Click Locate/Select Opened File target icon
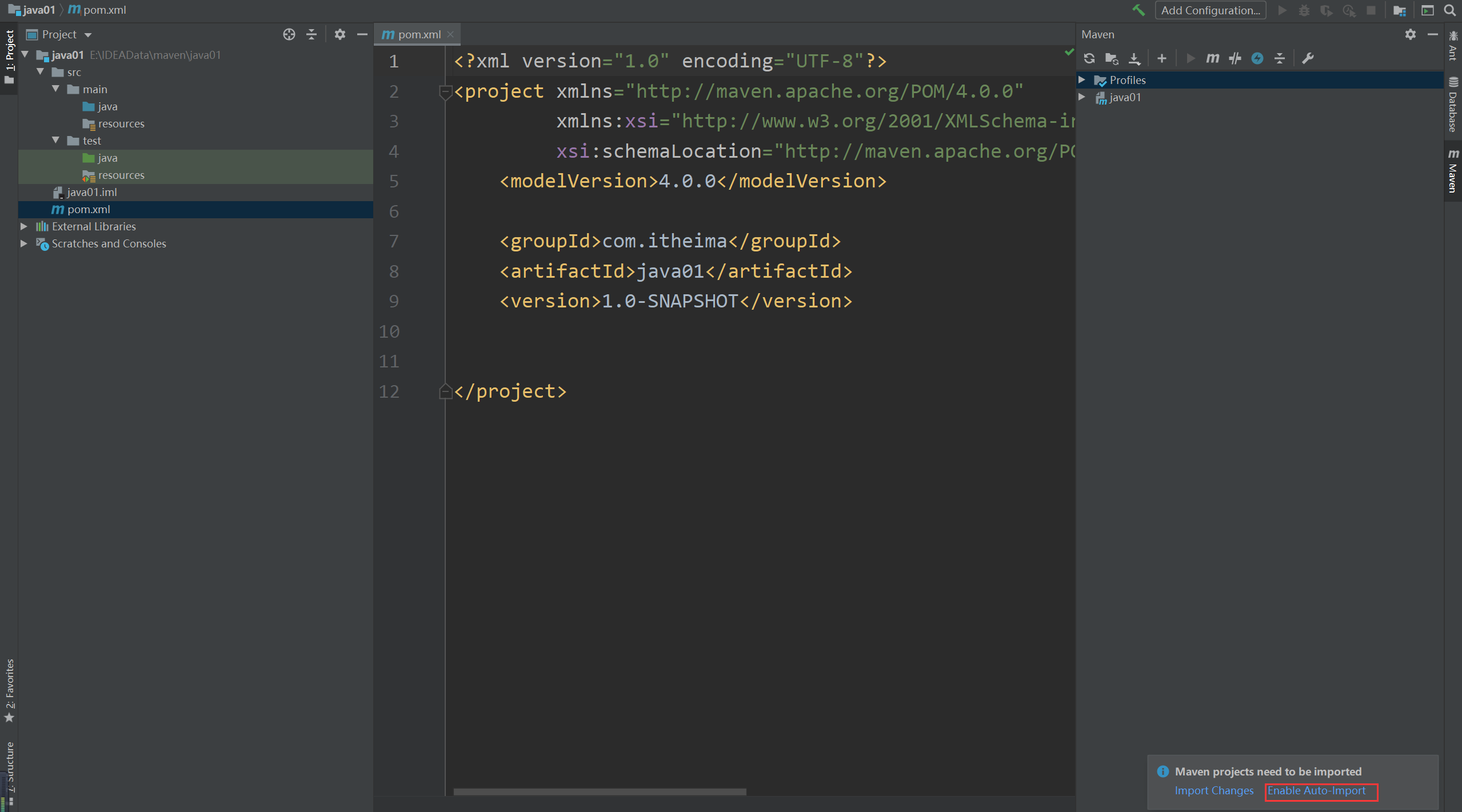1462x812 pixels. point(289,35)
